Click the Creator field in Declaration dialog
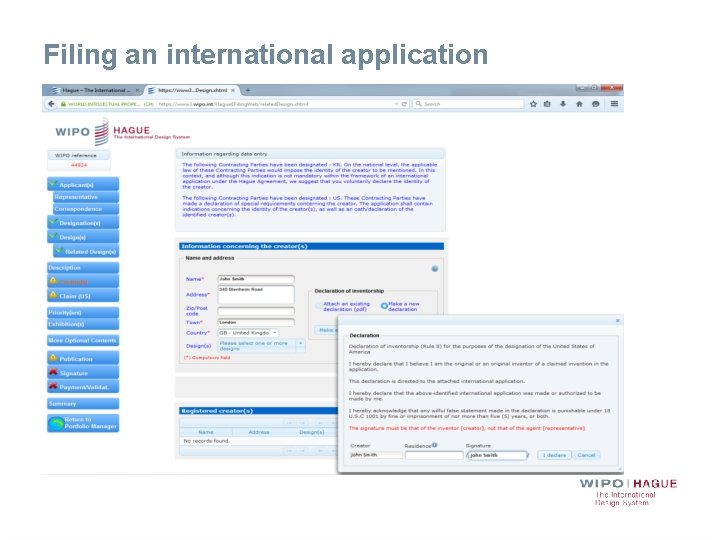720x540 pixels. pos(376,455)
